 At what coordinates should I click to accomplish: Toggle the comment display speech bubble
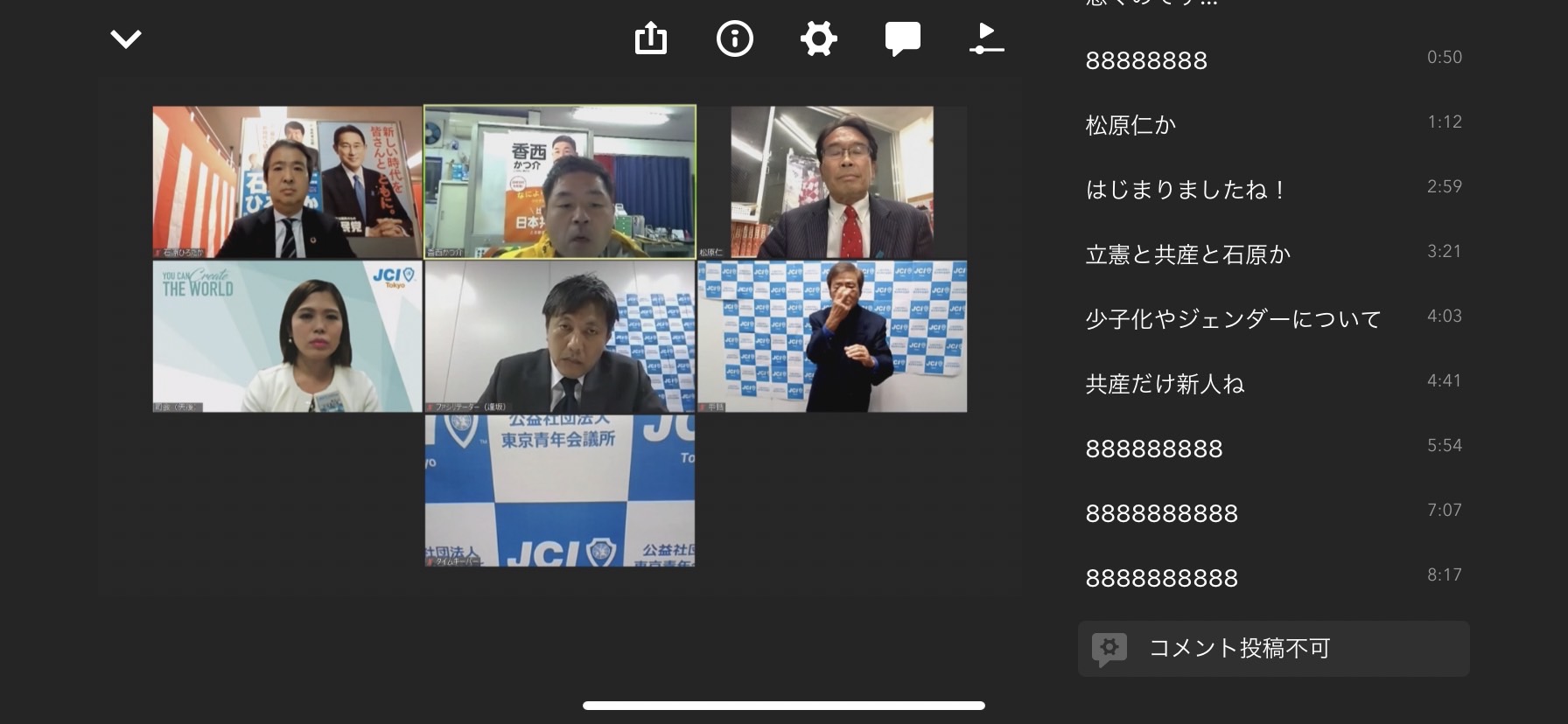(x=902, y=39)
